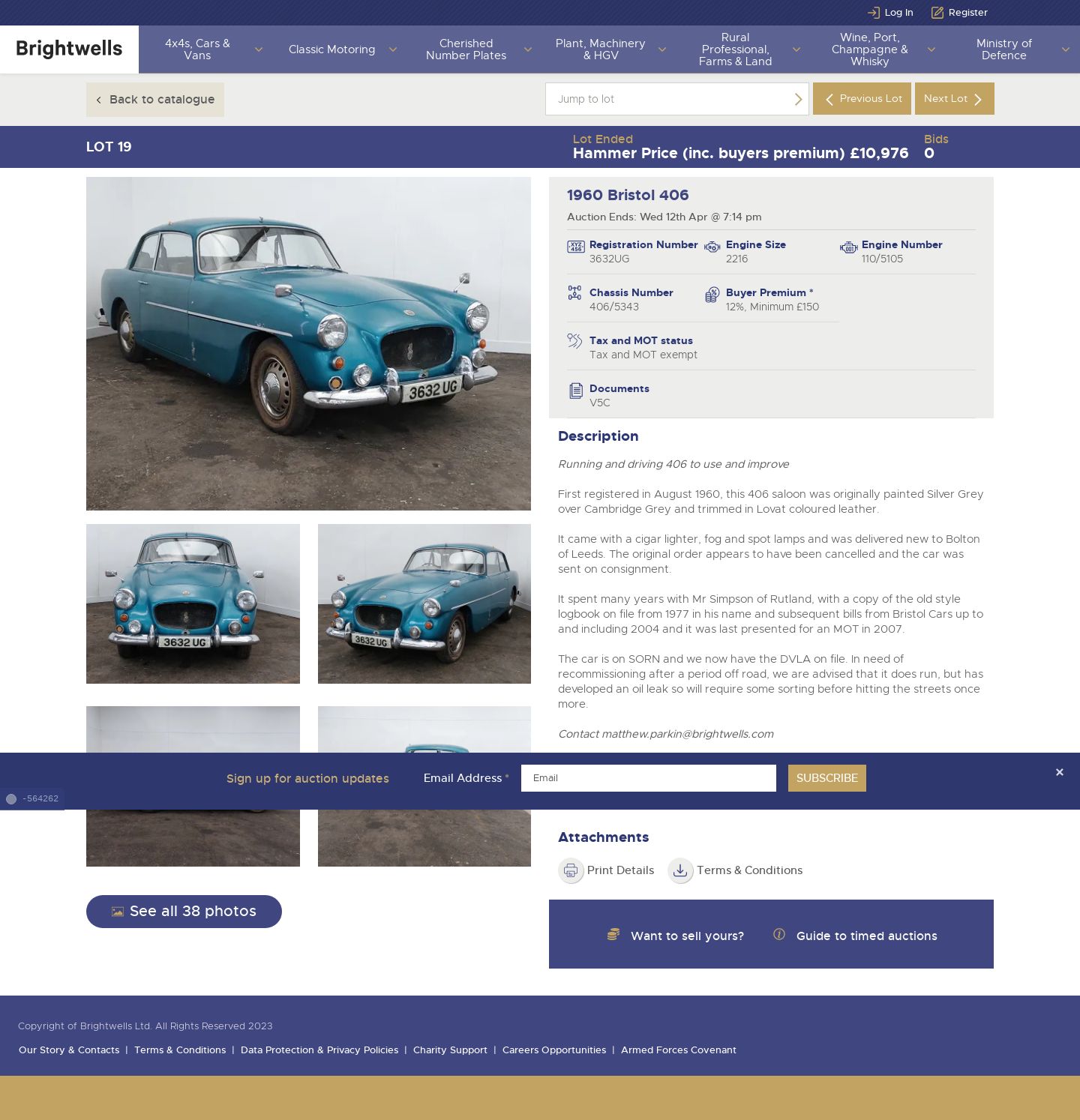Image resolution: width=1080 pixels, height=1120 pixels.
Task: Click the info icon beside Guide to timed auctions
Action: 779,934
